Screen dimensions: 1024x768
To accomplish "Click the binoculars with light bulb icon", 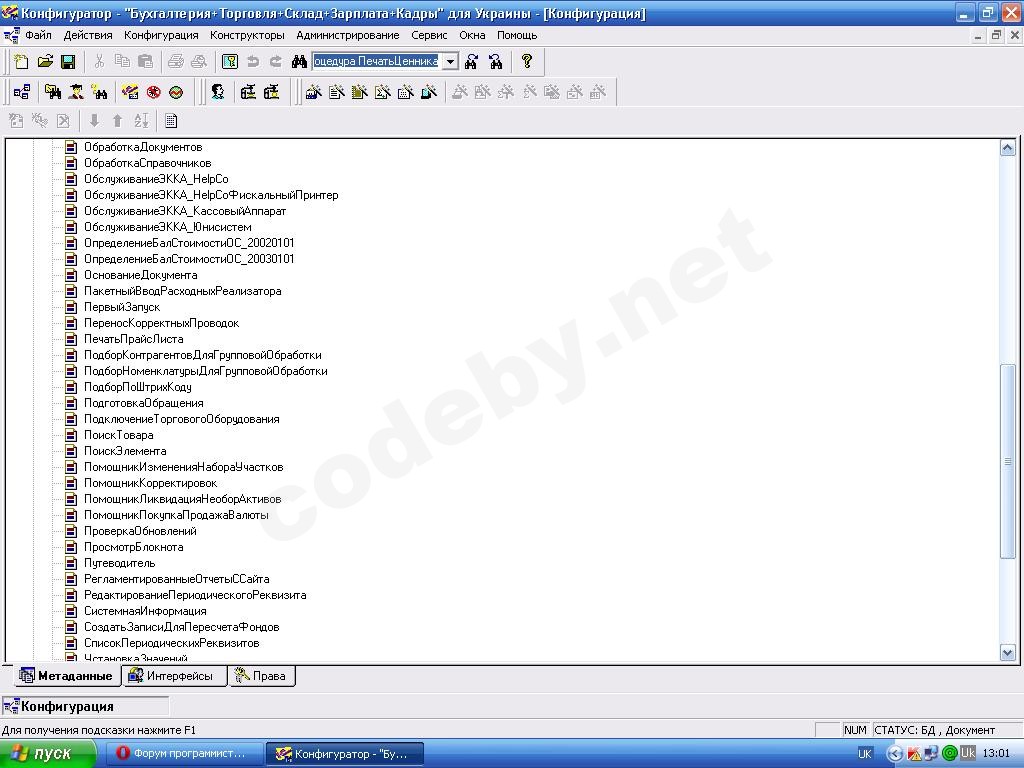I will [99, 92].
